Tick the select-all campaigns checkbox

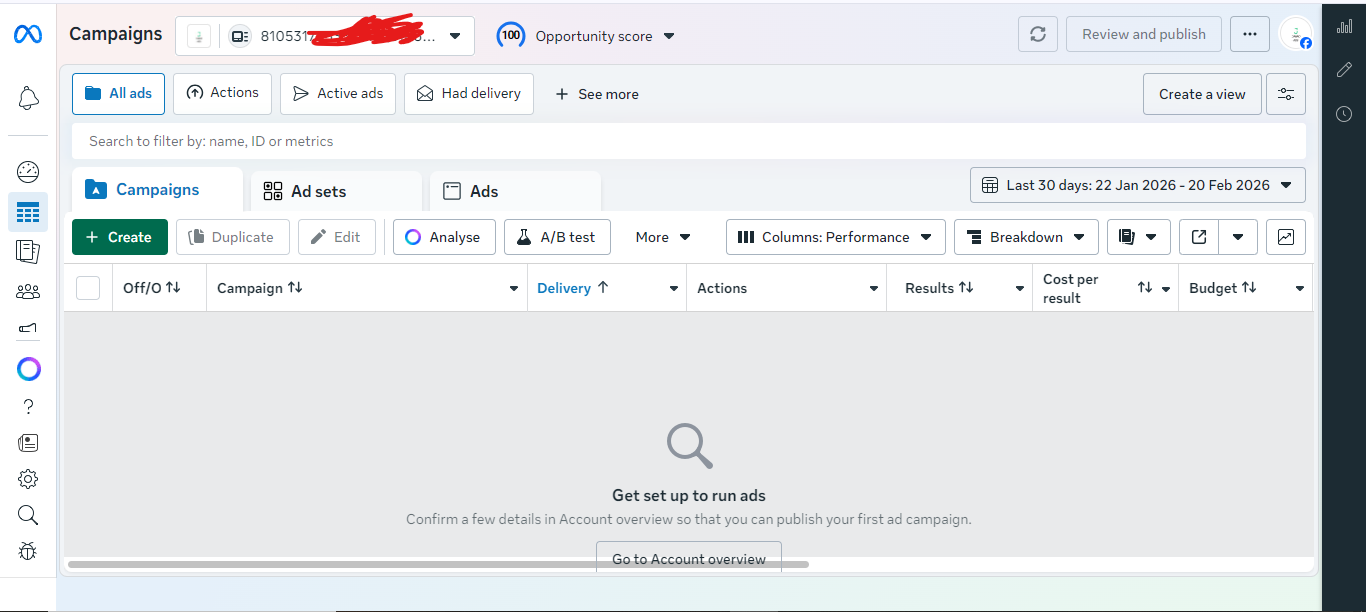pyautogui.click(x=88, y=288)
